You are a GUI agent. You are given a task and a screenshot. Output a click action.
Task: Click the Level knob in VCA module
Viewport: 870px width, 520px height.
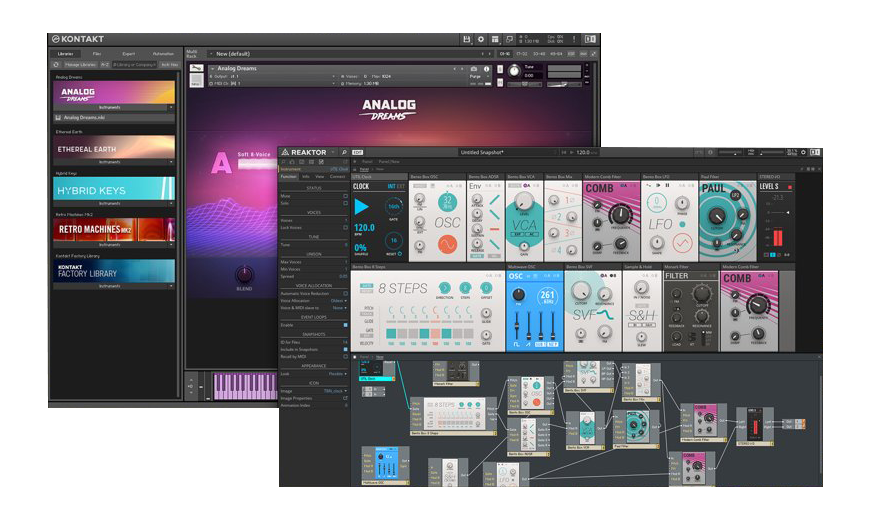pyautogui.click(x=523, y=201)
